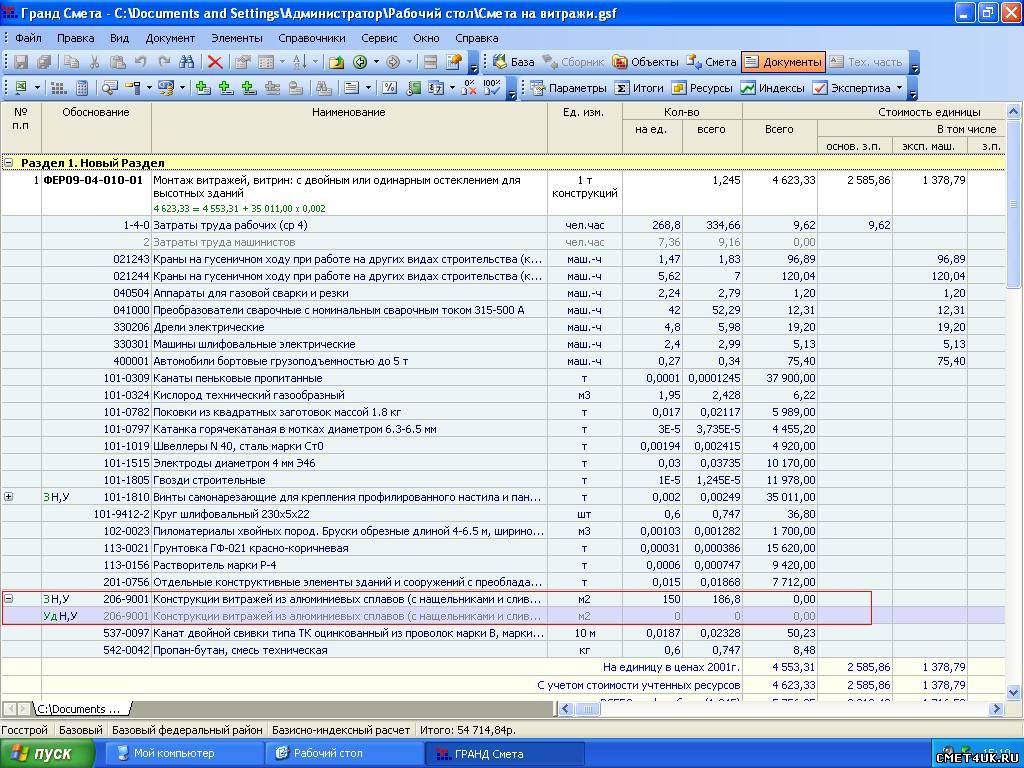Switch to the Документы view mode
The height and width of the screenshot is (768, 1024).
783,62
